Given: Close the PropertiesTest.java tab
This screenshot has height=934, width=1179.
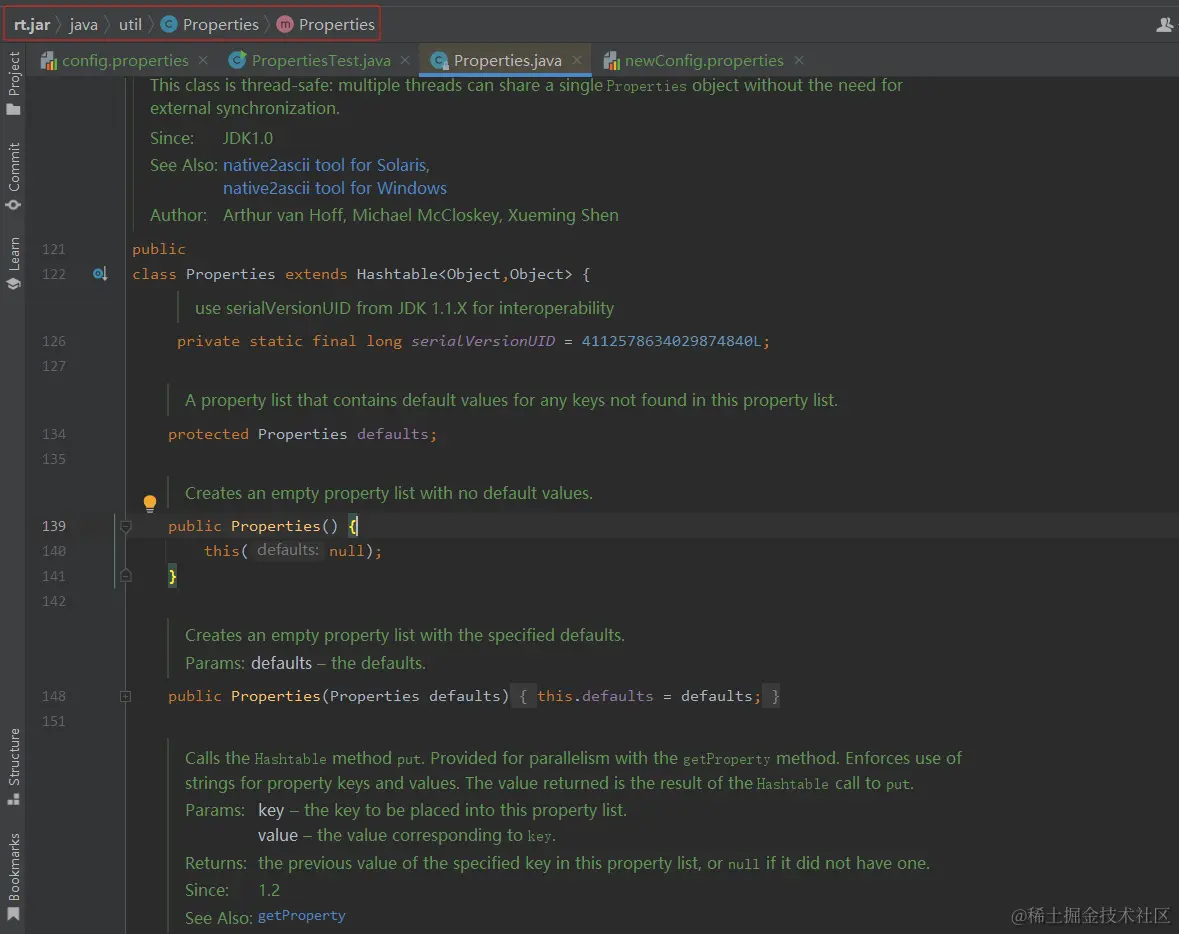Looking at the screenshot, I should [x=405, y=59].
